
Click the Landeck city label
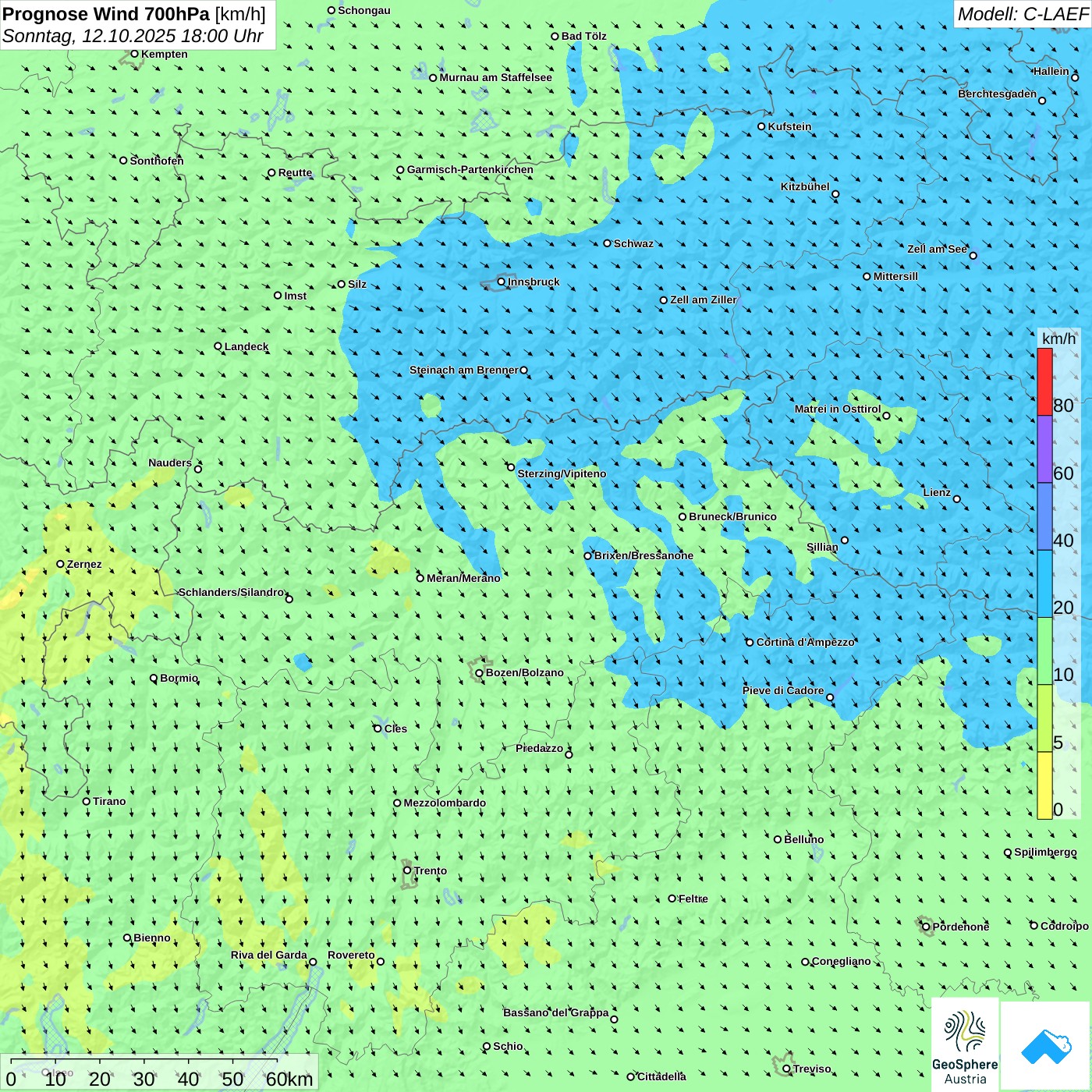pyautogui.click(x=246, y=346)
